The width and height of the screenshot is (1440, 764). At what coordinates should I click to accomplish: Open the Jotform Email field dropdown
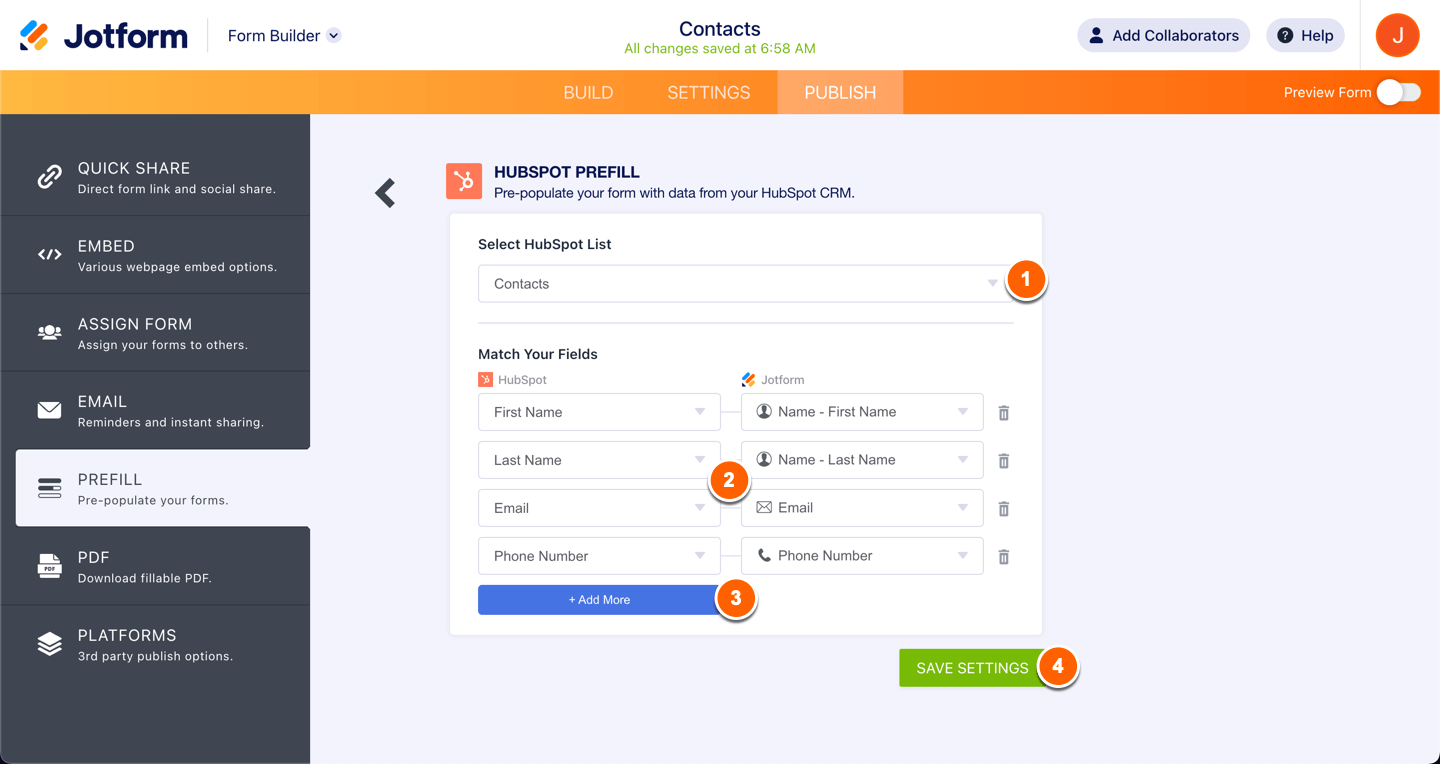tap(861, 508)
